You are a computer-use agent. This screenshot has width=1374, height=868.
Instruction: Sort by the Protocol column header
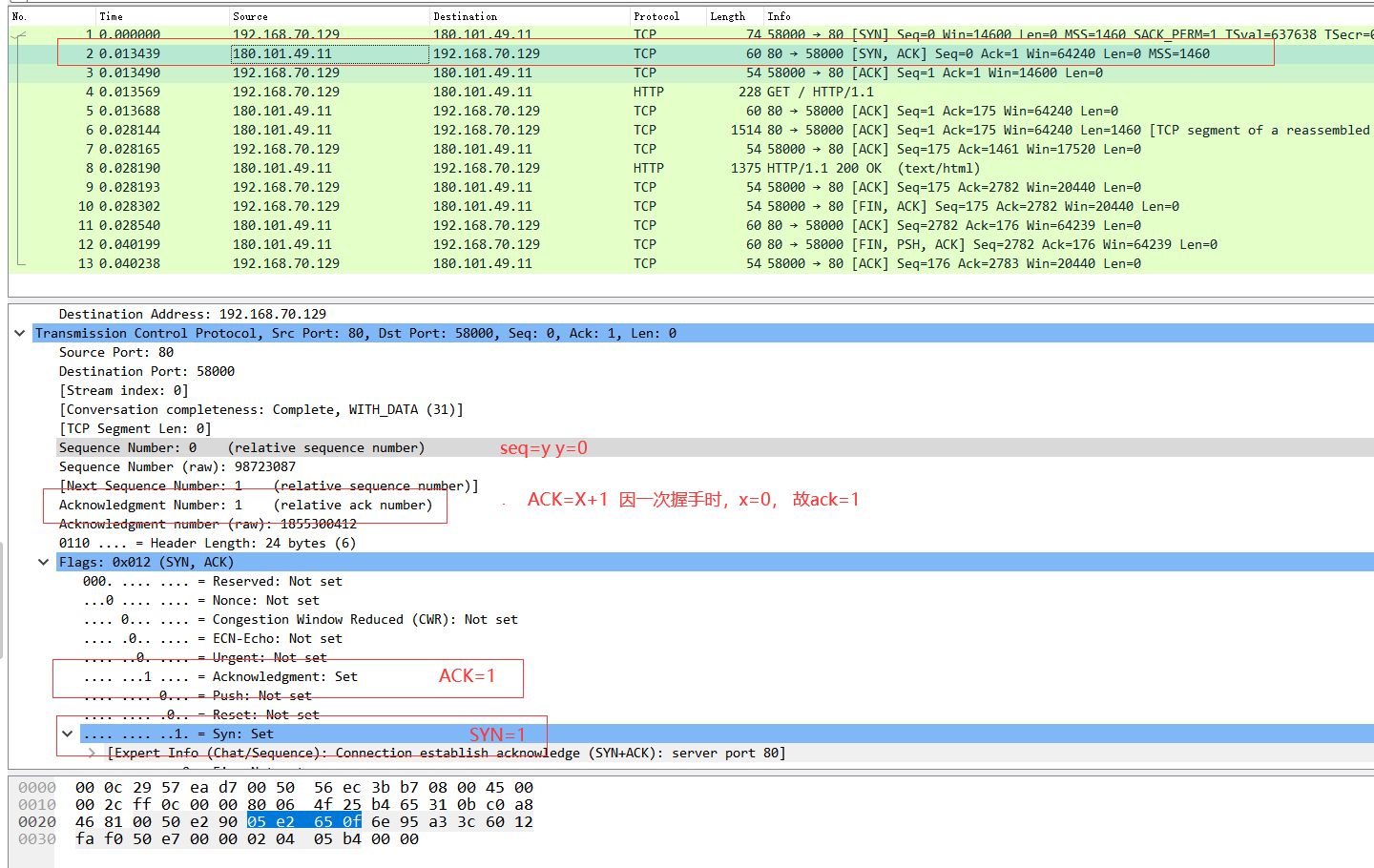pos(656,16)
